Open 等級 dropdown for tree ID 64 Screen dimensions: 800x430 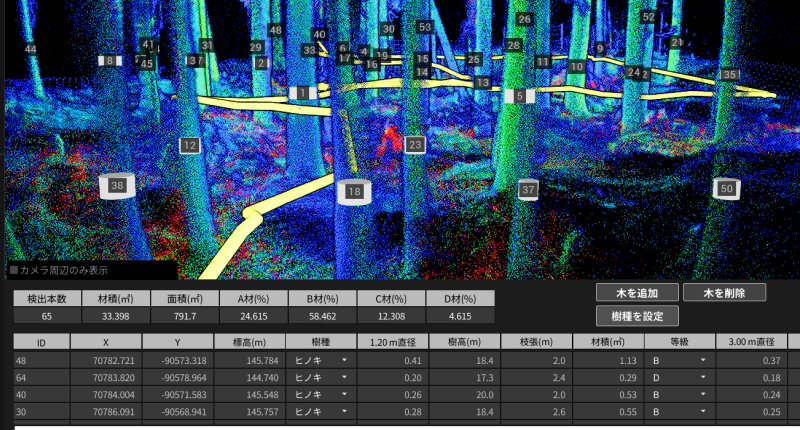pyautogui.click(x=702, y=378)
